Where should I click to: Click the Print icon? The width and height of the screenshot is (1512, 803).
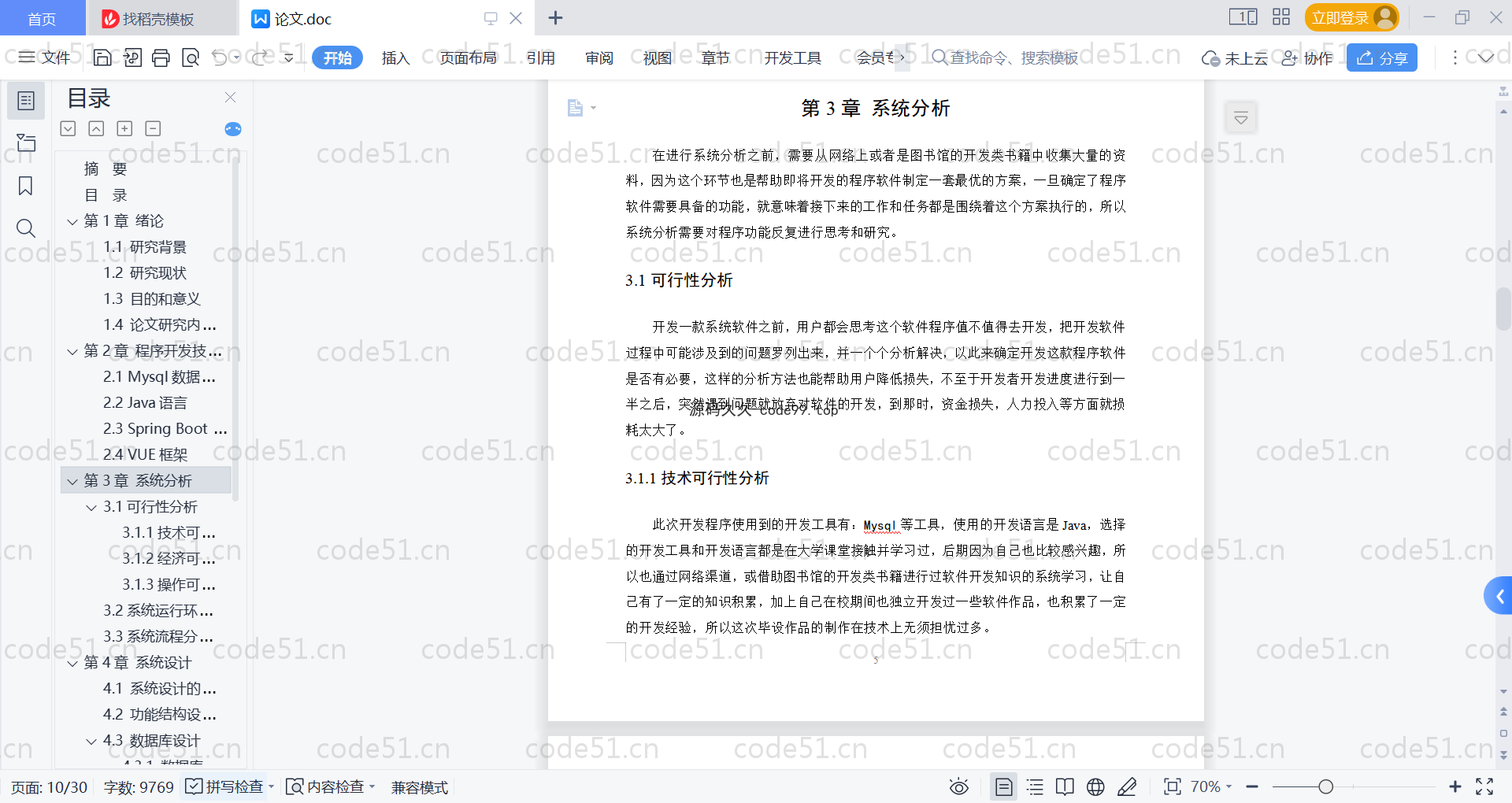pos(161,57)
